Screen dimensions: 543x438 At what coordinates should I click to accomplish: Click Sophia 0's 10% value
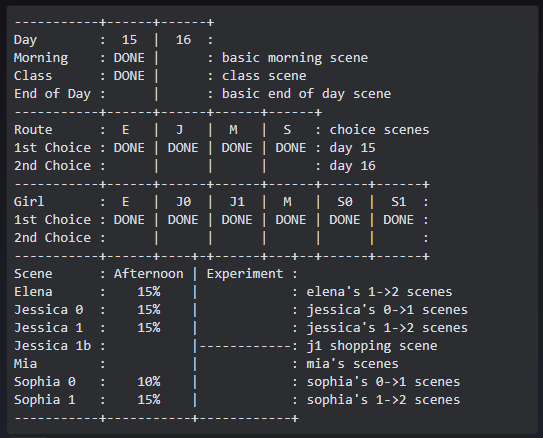(149, 382)
